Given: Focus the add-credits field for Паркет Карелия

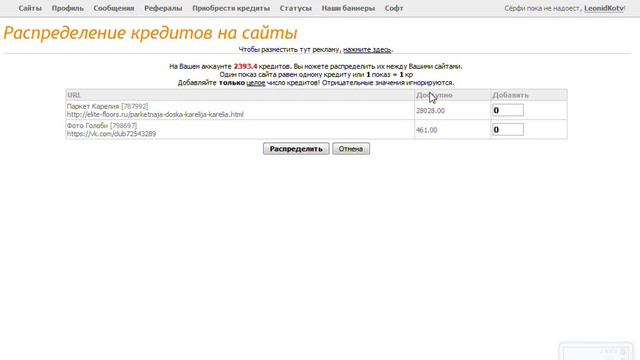Looking at the screenshot, I should pos(508,110).
